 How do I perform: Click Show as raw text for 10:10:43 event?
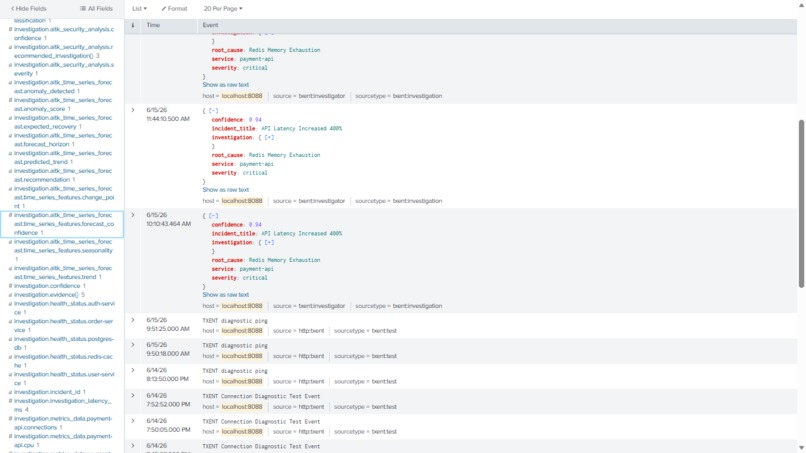(226, 295)
